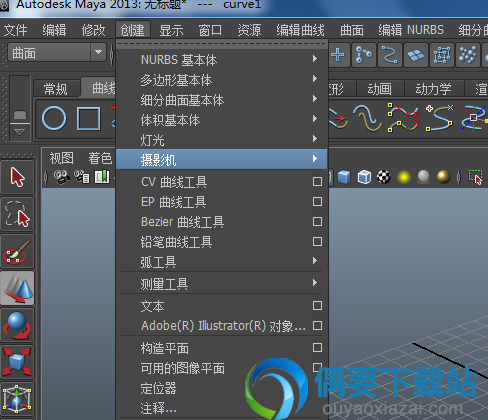Open the 修改 menu
This screenshot has height=420, width=488.
click(x=93, y=30)
